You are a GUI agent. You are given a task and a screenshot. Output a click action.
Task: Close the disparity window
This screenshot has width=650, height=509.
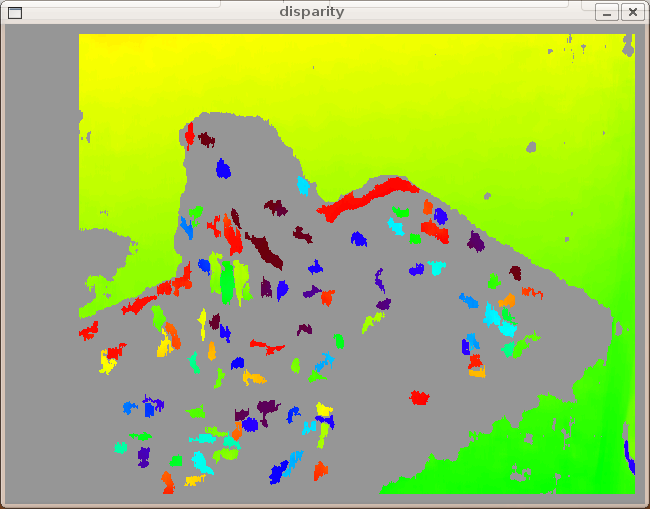tap(632, 12)
